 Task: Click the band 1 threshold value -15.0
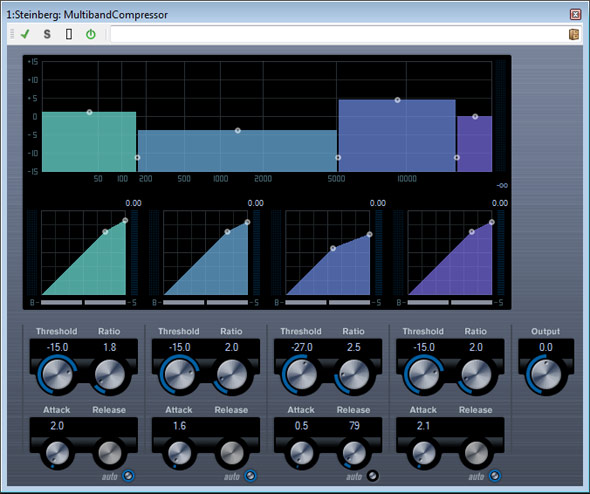tap(57, 347)
